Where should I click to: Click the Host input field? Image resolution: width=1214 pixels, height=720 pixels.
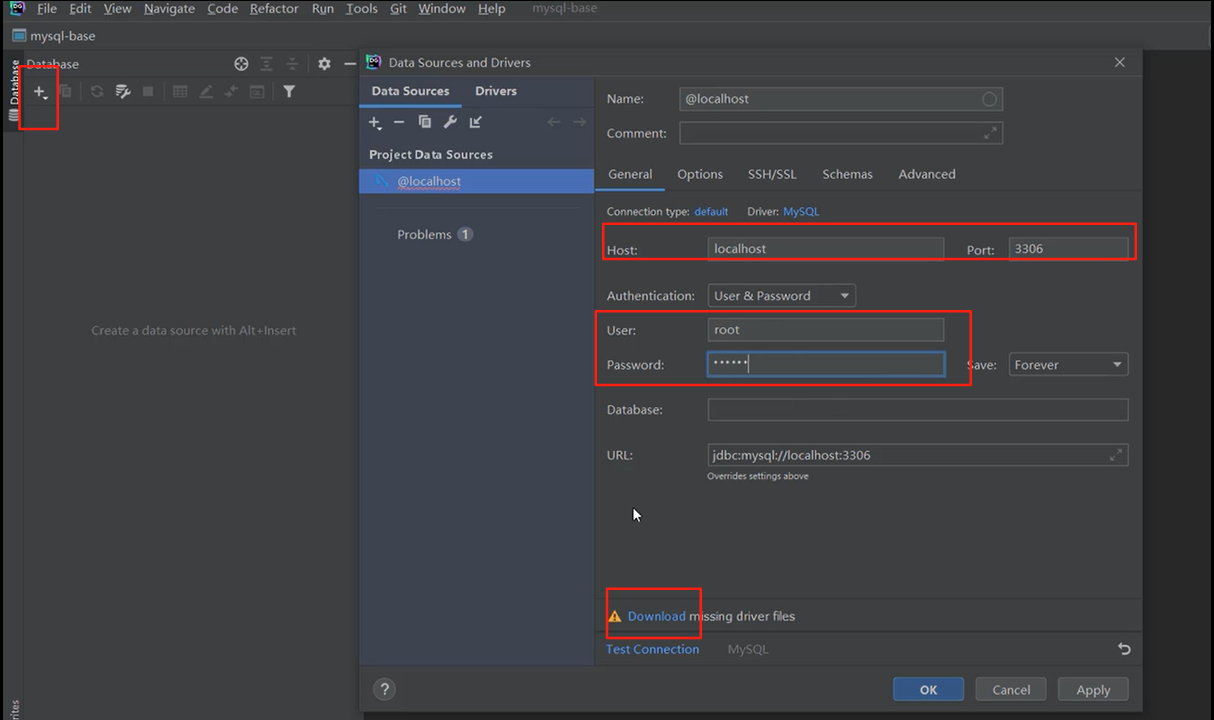point(826,249)
